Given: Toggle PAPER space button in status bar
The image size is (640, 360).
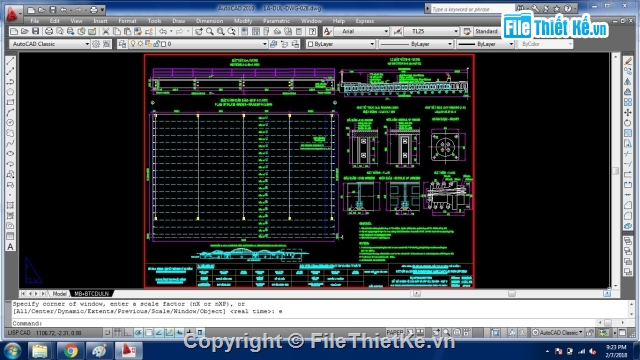Looking at the screenshot, I should [395, 333].
